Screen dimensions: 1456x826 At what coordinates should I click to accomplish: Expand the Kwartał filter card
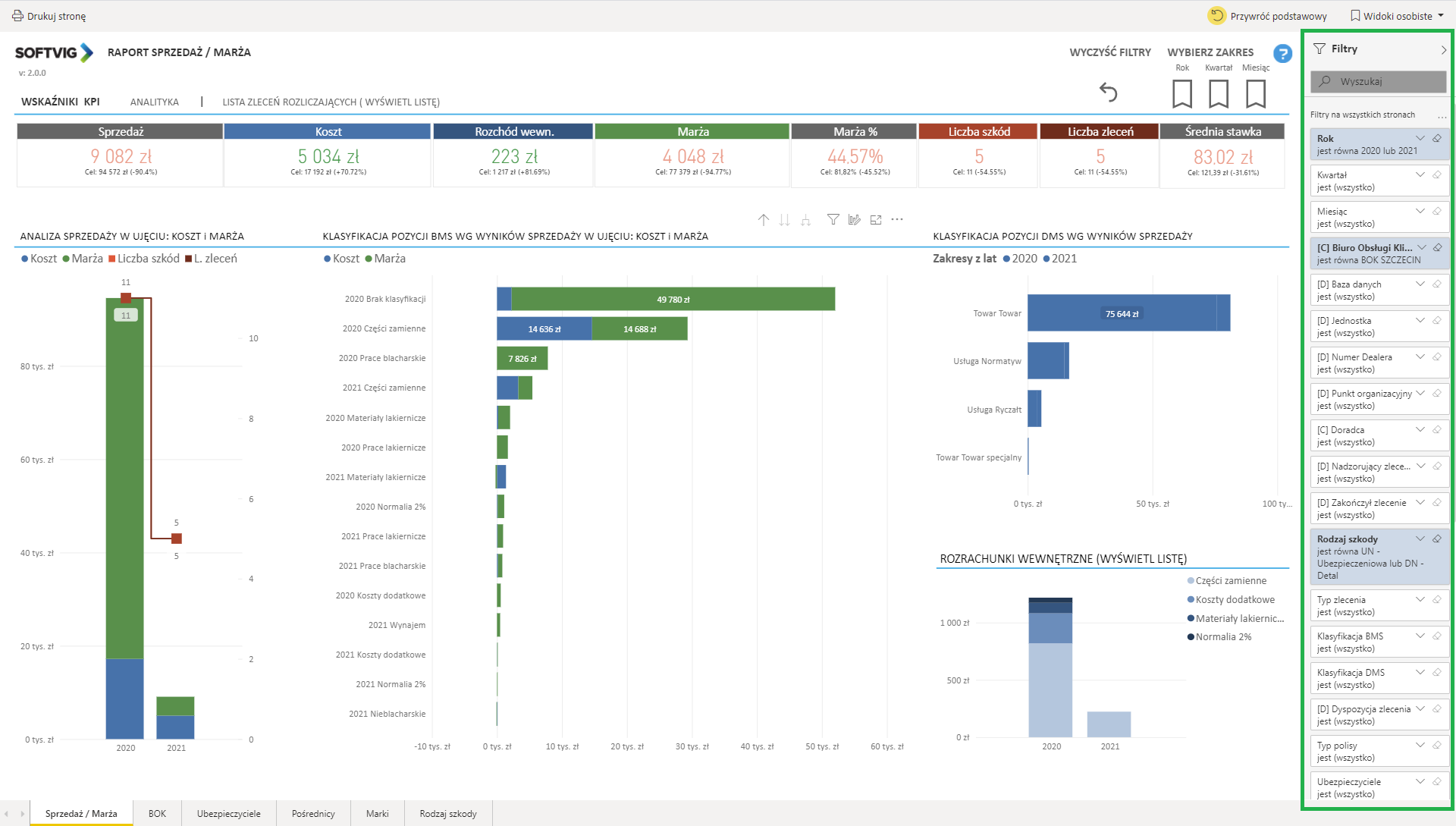tap(1420, 174)
